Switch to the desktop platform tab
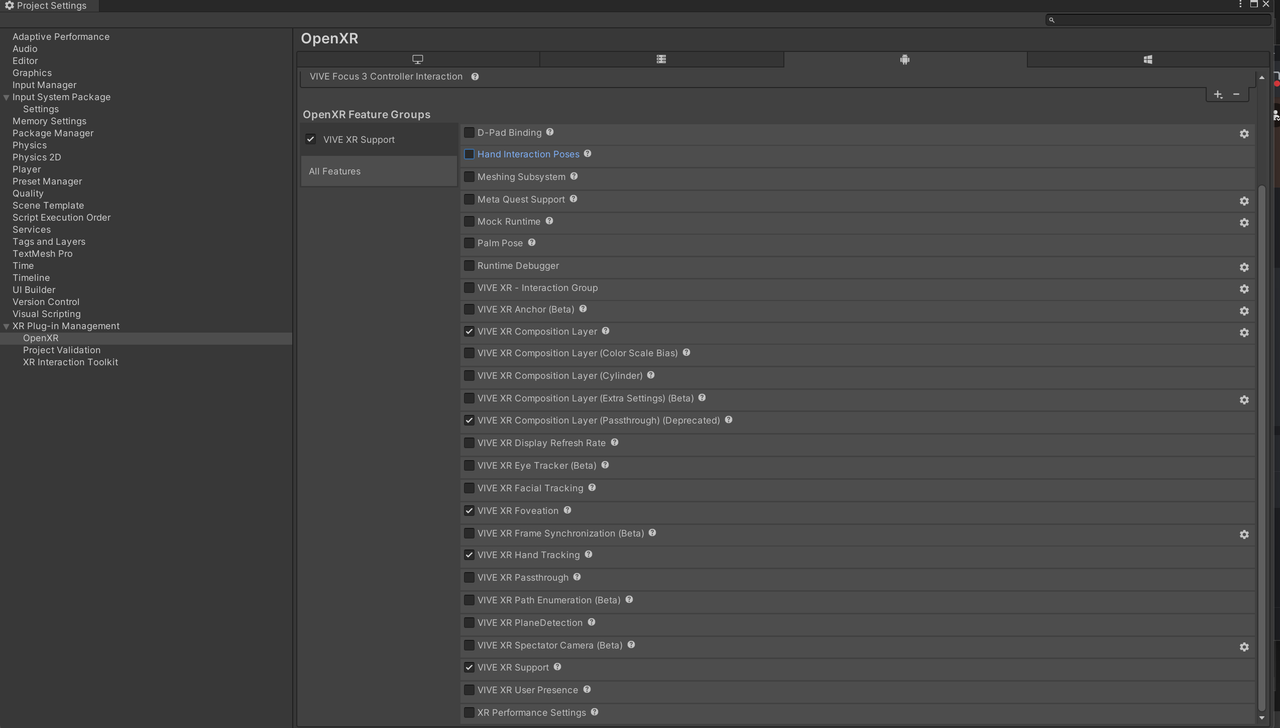Screen dimensions: 1280x728 point(417,59)
